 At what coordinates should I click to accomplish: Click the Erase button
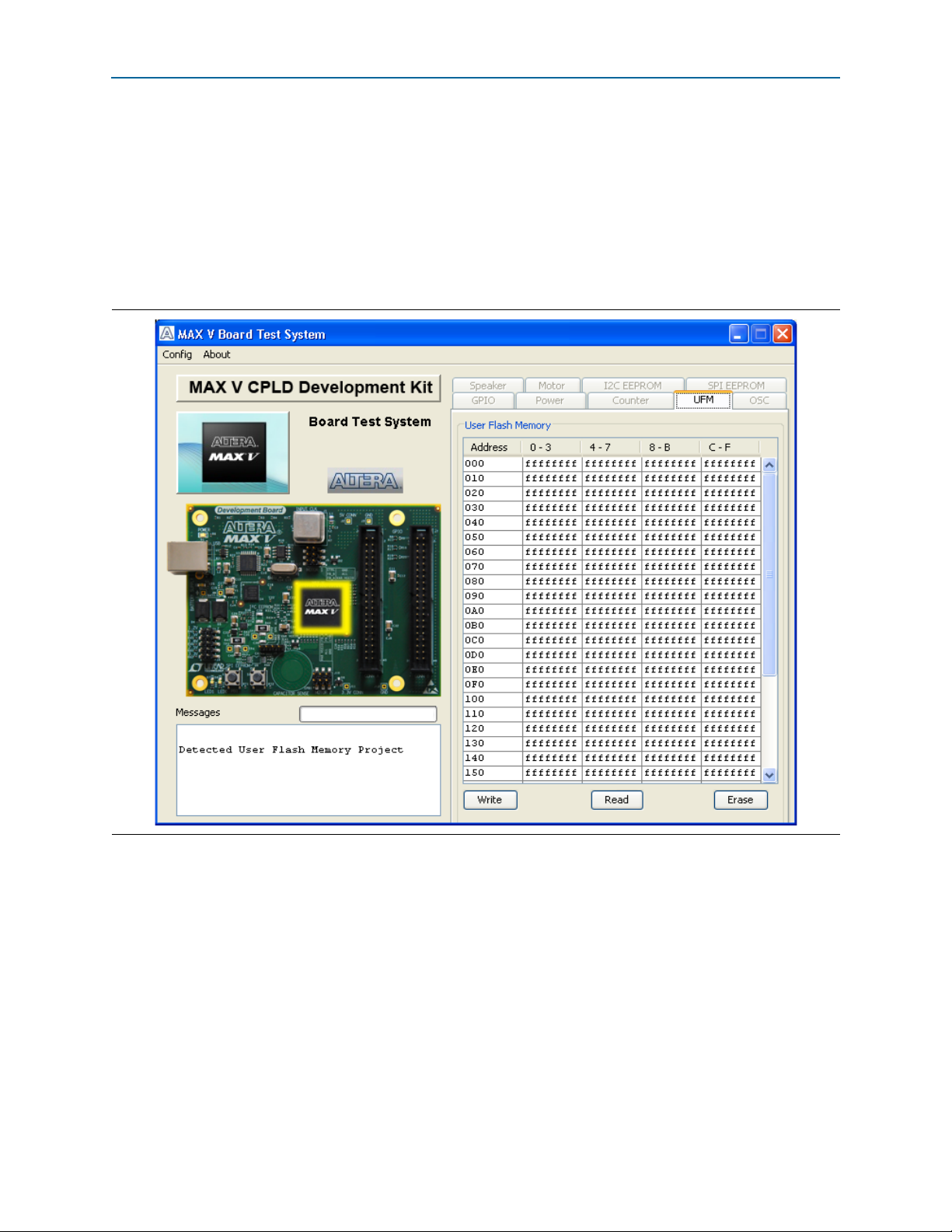(741, 800)
